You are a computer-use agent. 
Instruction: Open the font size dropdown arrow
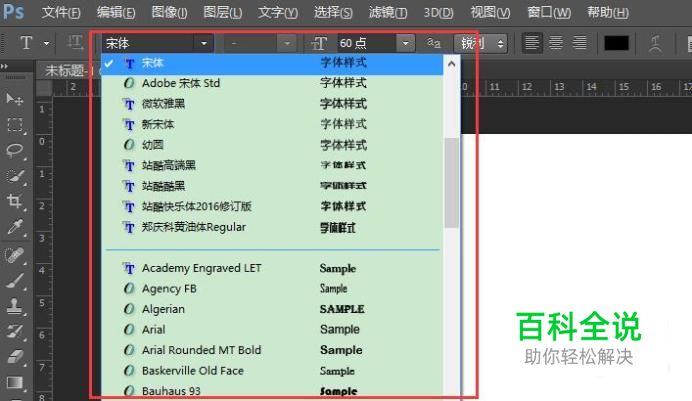point(405,43)
